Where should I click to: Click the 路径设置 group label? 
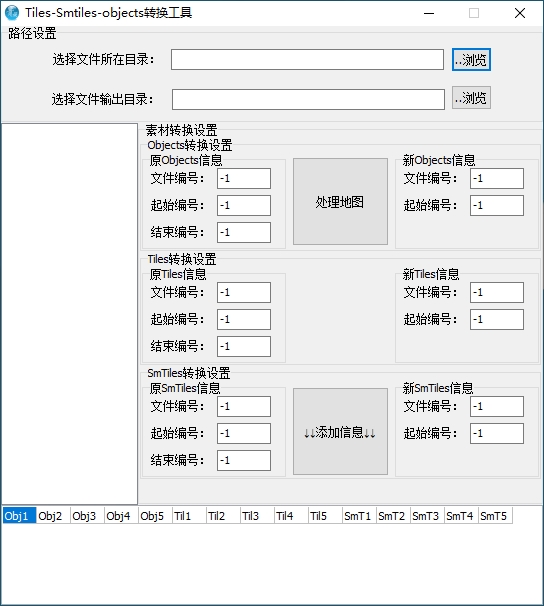pos(32,33)
